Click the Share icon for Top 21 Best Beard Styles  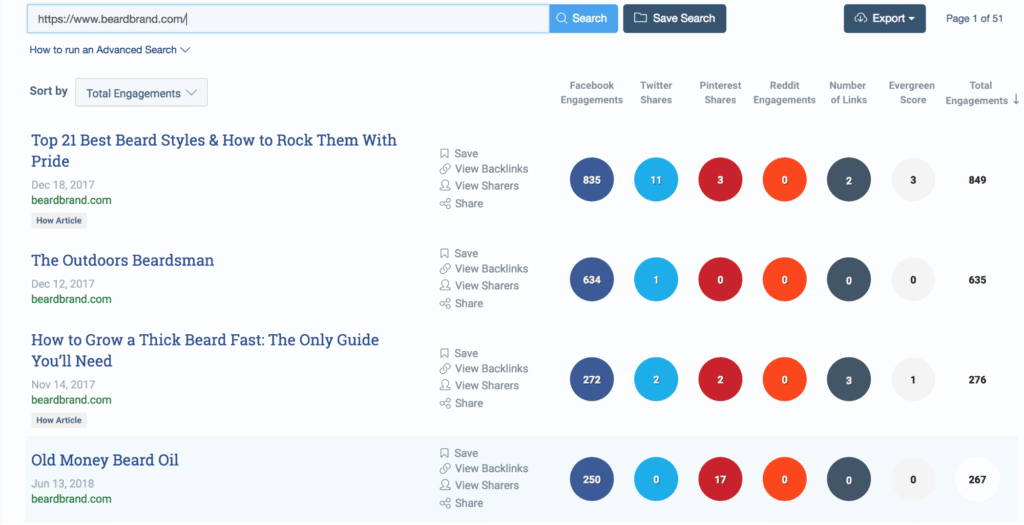[445, 204]
